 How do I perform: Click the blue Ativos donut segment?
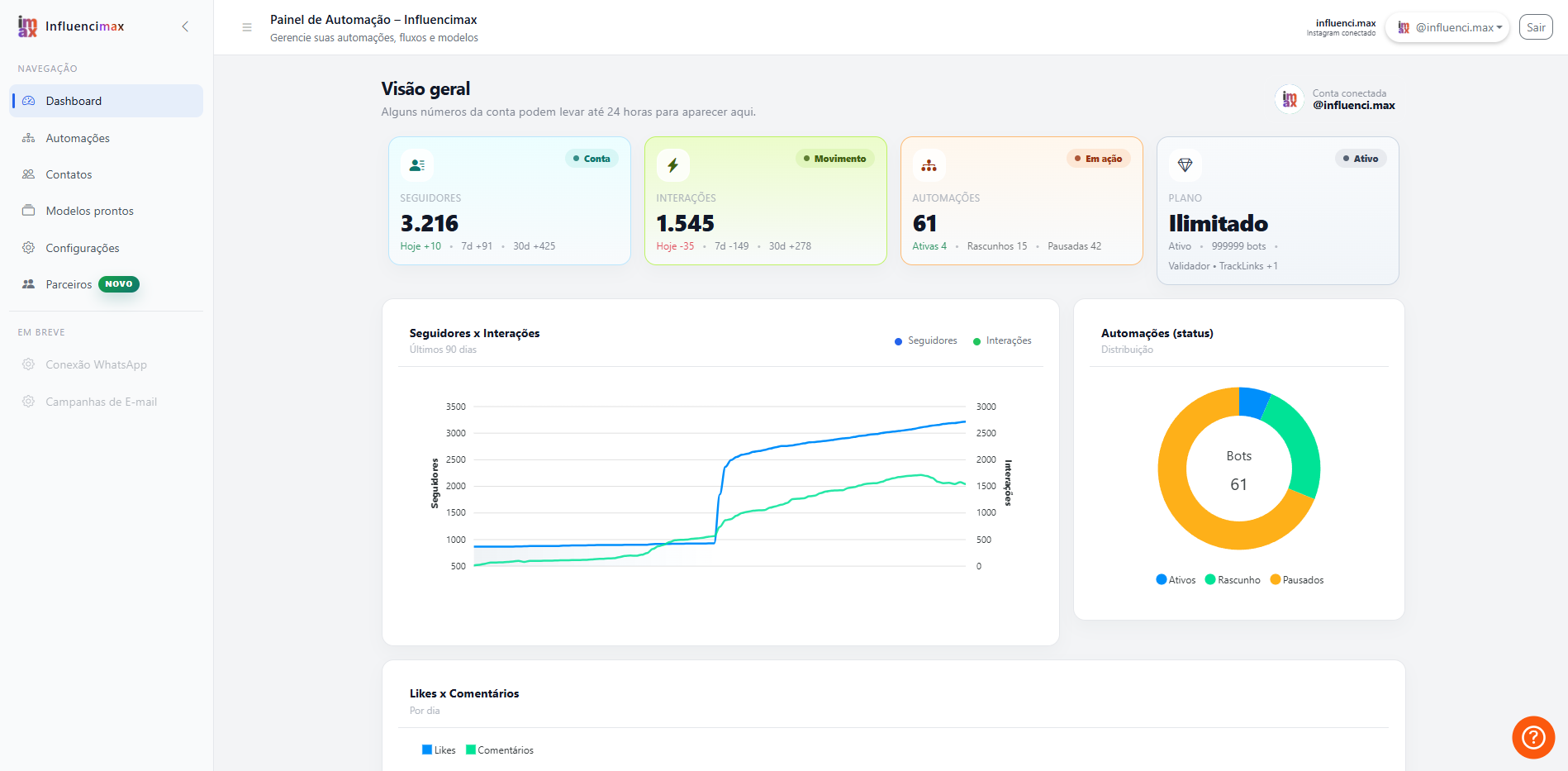click(1252, 401)
